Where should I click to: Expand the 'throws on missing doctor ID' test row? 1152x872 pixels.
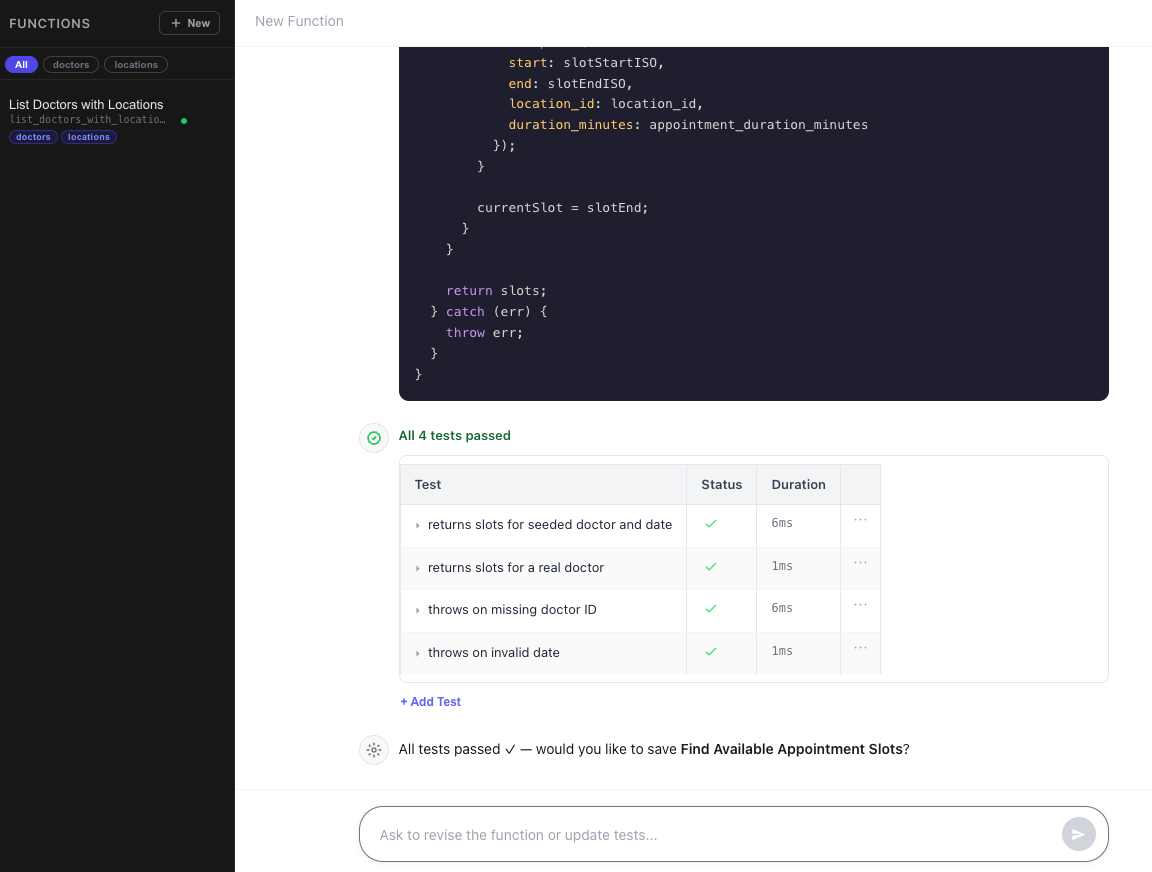click(418, 609)
